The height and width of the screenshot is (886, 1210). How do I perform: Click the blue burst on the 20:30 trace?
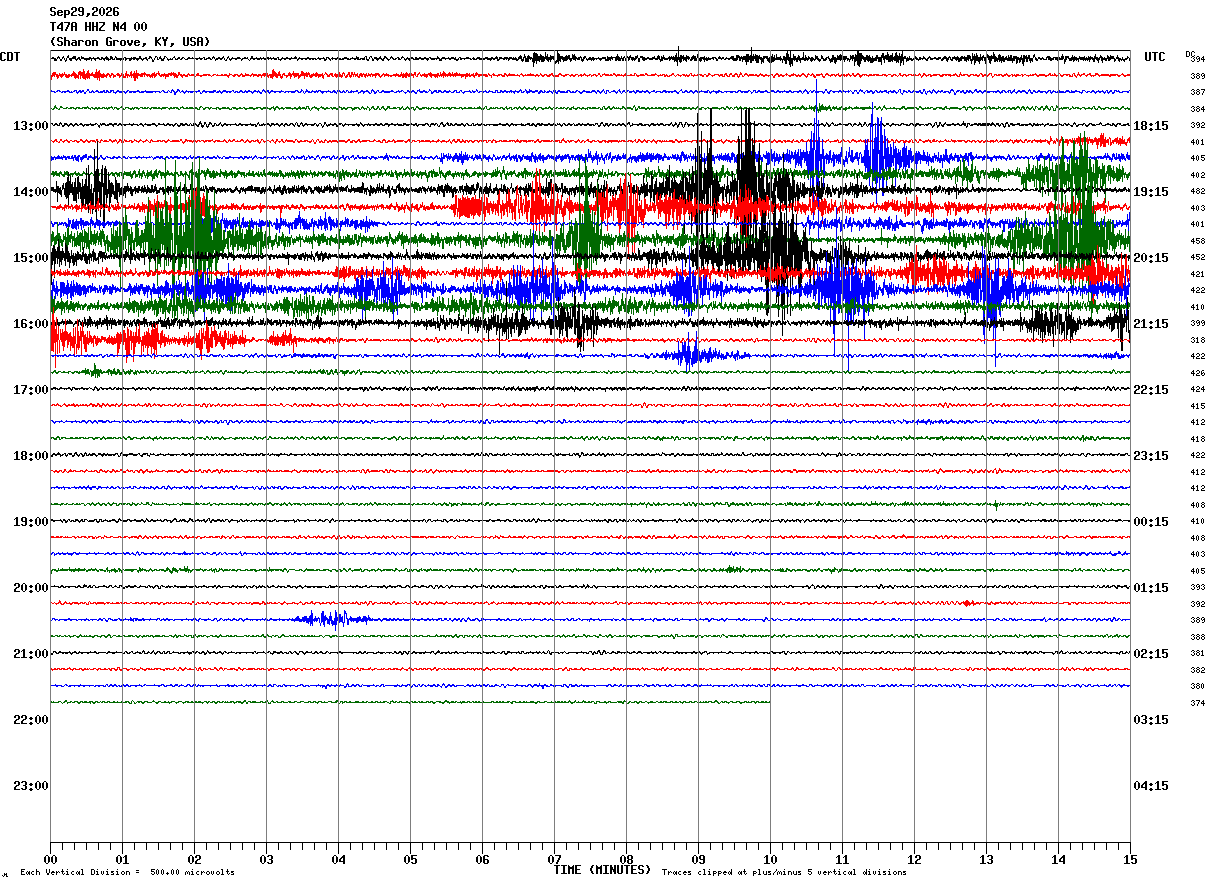pyautogui.click(x=330, y=619)
